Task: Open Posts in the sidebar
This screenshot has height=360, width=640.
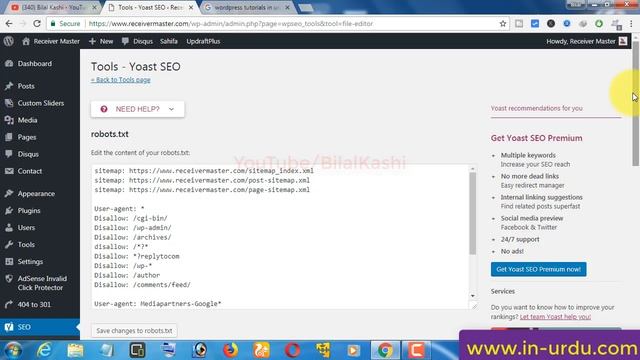Action: [x=26, y=86]
